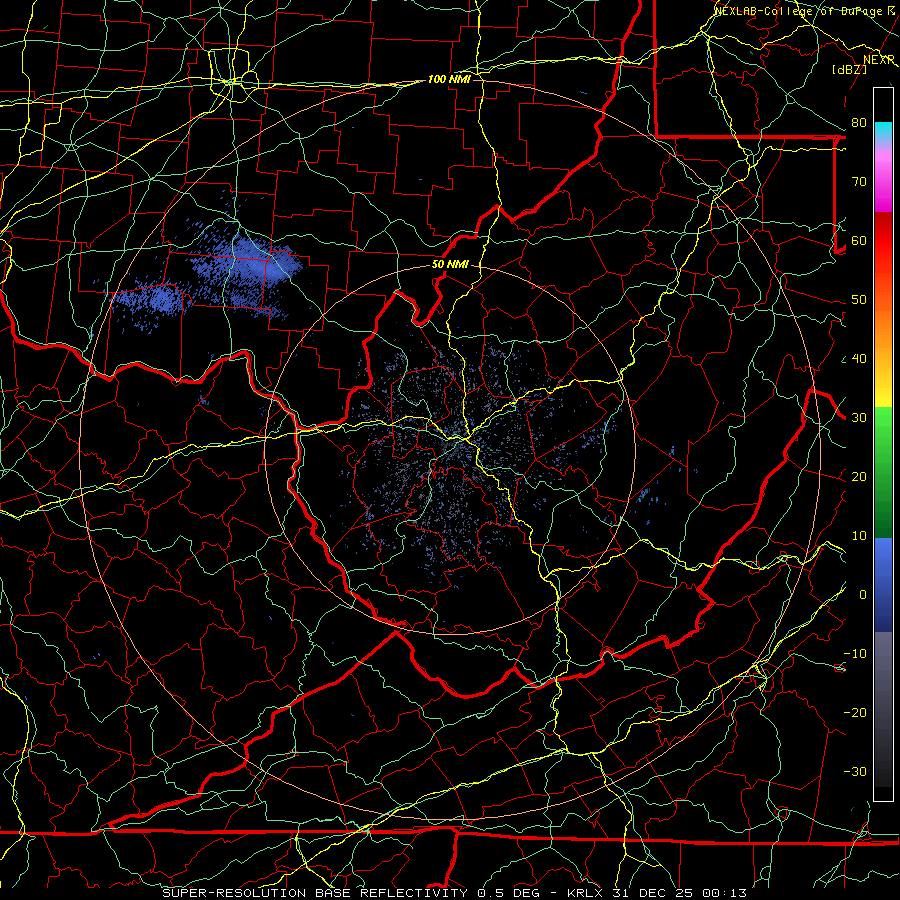Select the 60 value on the dBZ scale
900x900 pixels.
[x=859, y=241]
